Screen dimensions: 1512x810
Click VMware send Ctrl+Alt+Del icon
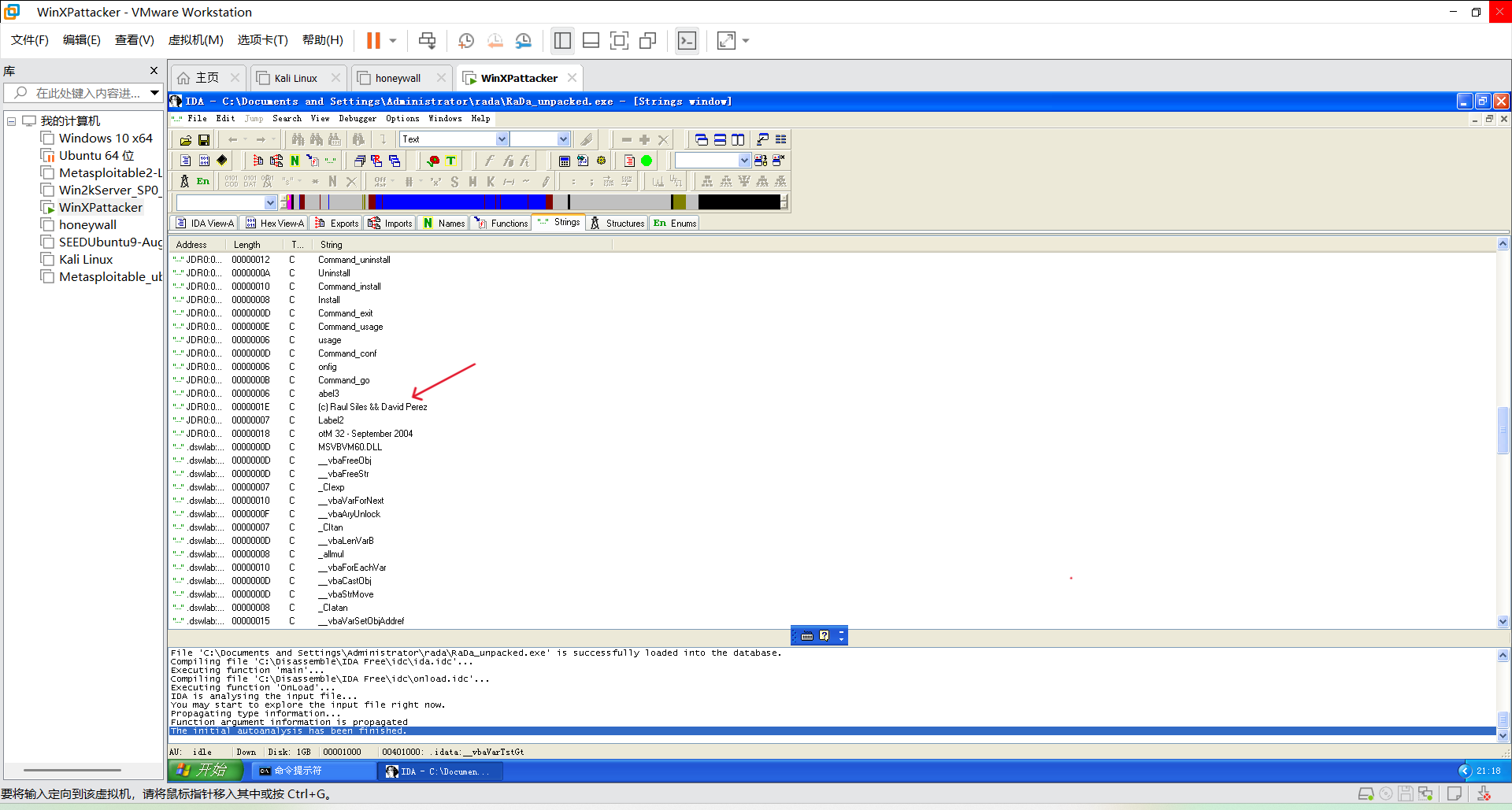pos(427,41)
